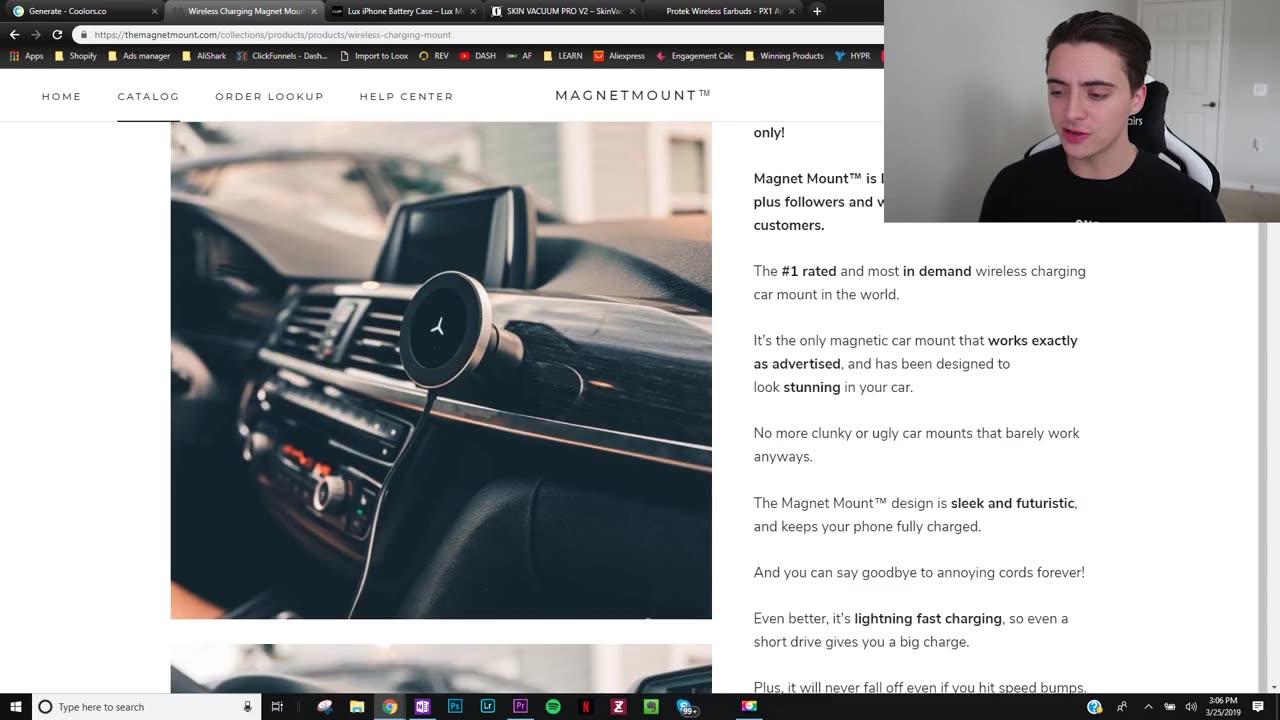
Task: Open the DASH YouTube bookmark
Action: click(x=478, y=56)
